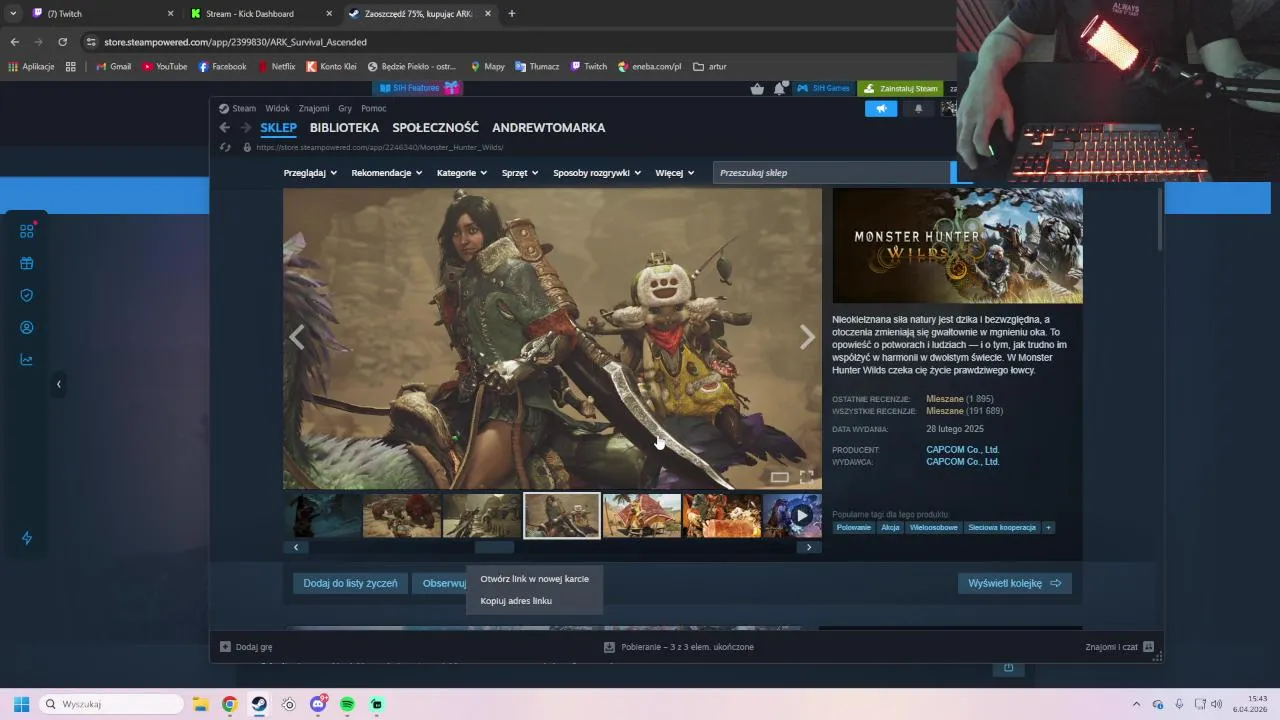The image size is (1280, 720).
Task: Open the Gry menu
Action: [345, 108]
